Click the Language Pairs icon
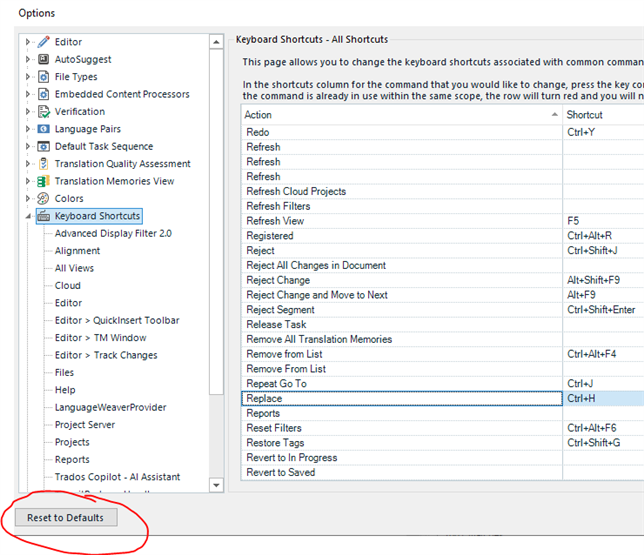The image size is (644, 555). [x=44, y=129]
